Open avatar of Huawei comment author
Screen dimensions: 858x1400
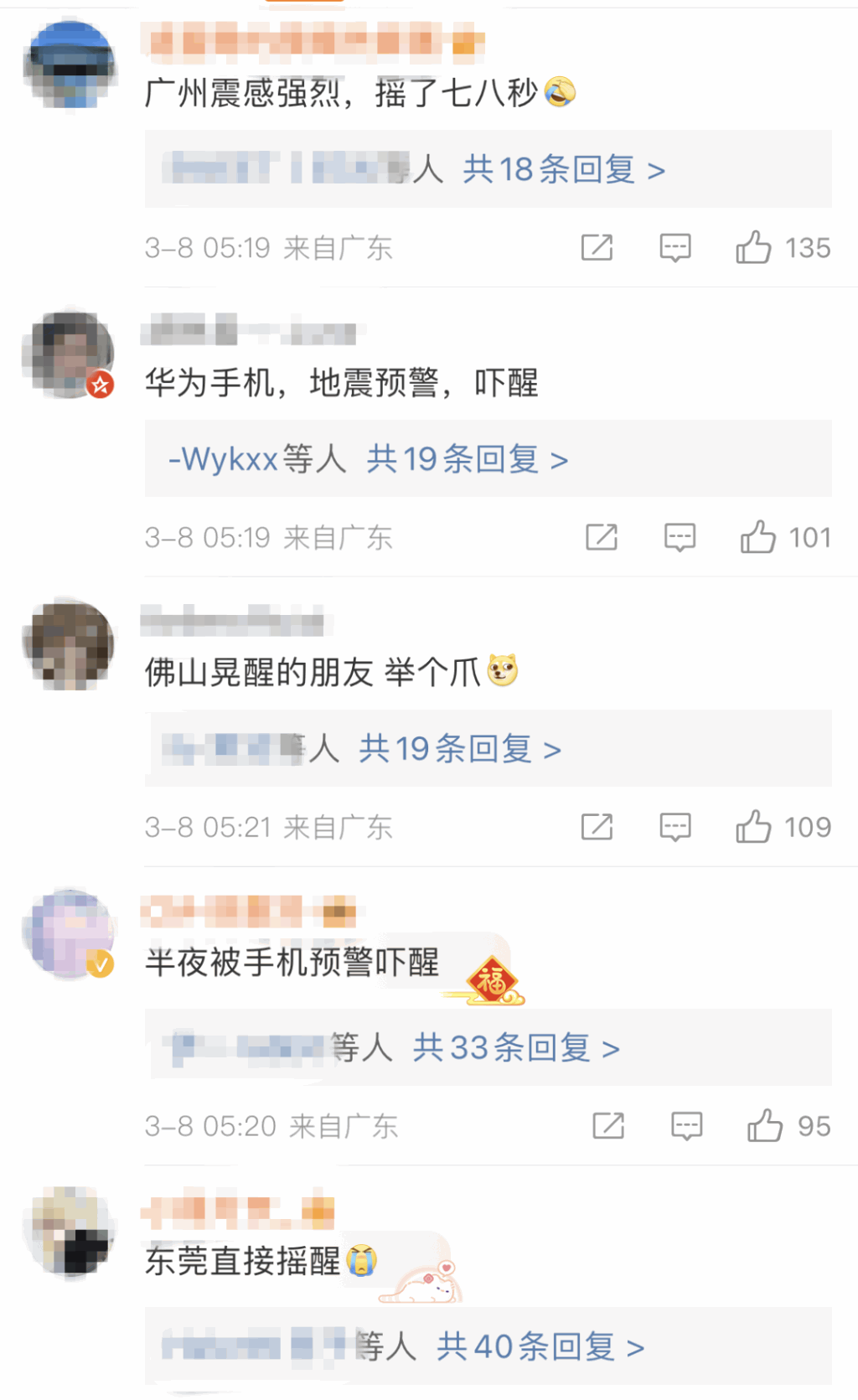click(70, 352)
